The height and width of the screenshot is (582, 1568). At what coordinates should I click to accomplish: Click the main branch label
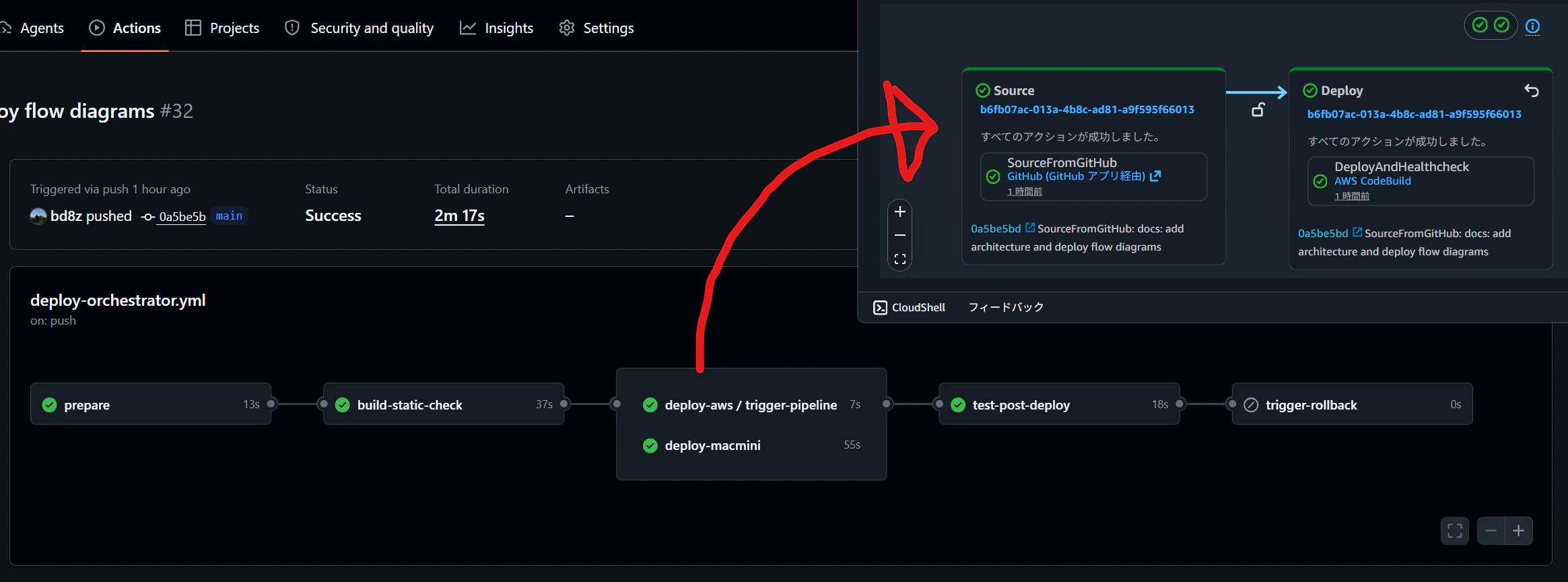(229, 216)
